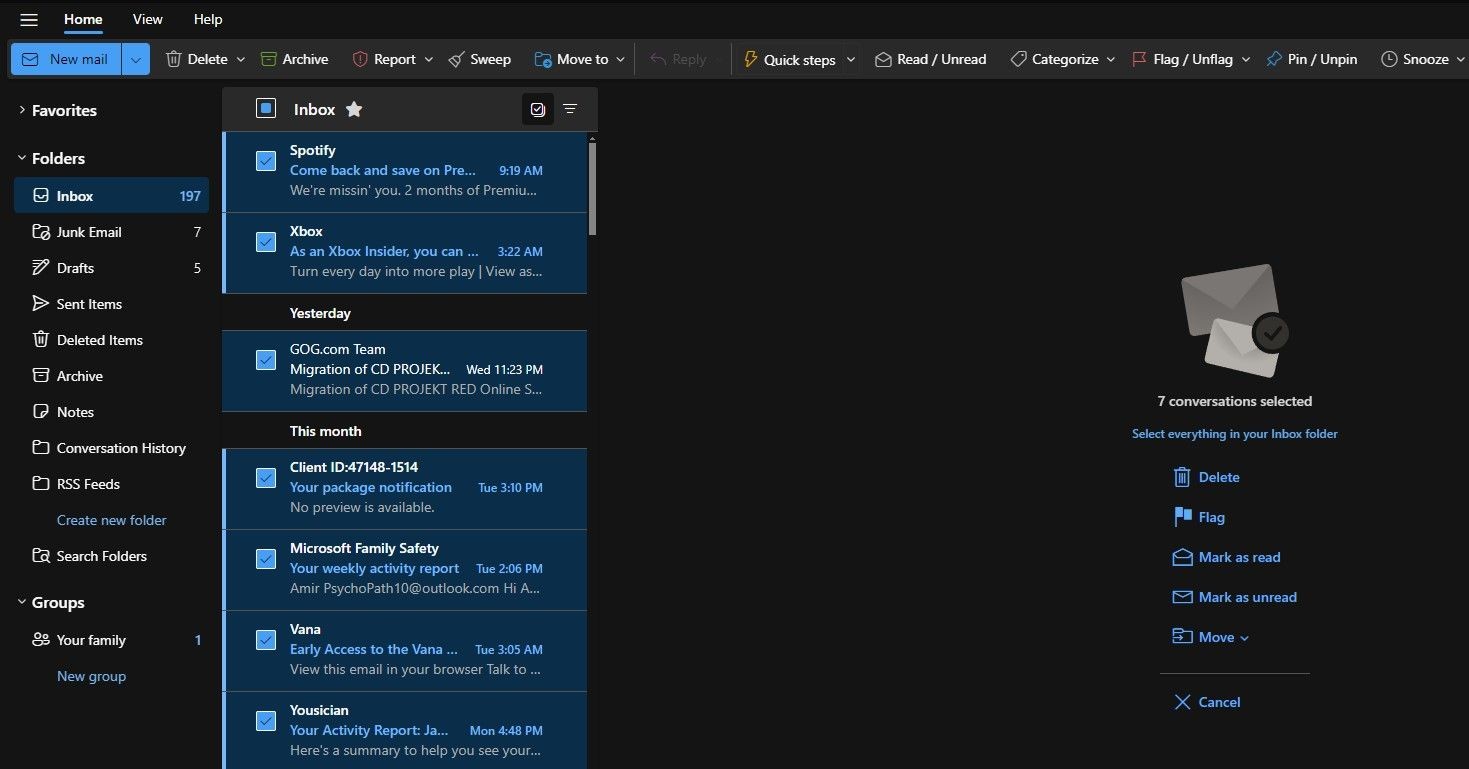This screenshot has width=1469, height=769.
Task: Uncheck the GOG.com Team email checkbox
Action: click(x=266, y=359)
